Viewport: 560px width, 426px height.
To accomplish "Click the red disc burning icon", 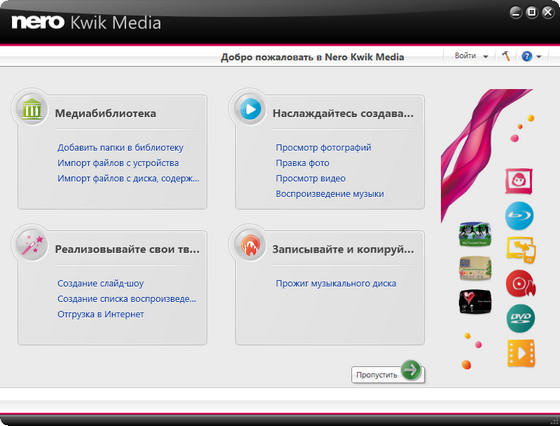I will tap(520, 284).
